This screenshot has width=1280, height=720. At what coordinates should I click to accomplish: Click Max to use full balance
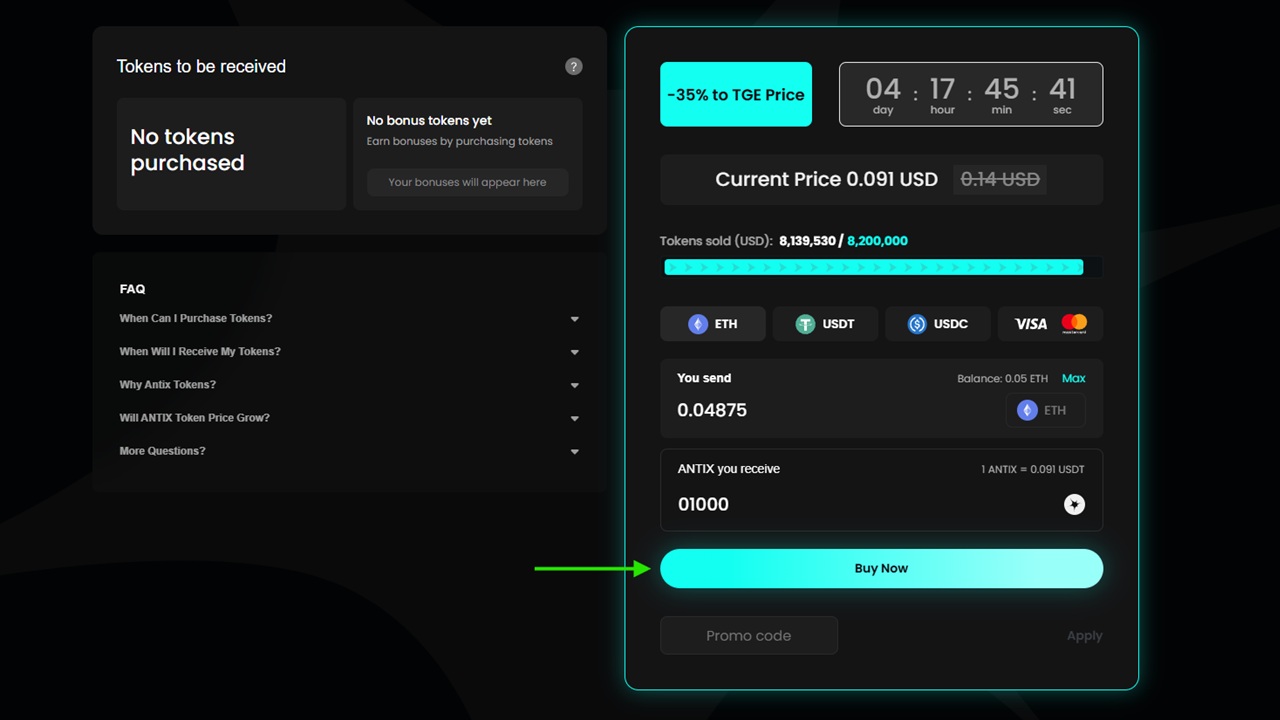1073,379
